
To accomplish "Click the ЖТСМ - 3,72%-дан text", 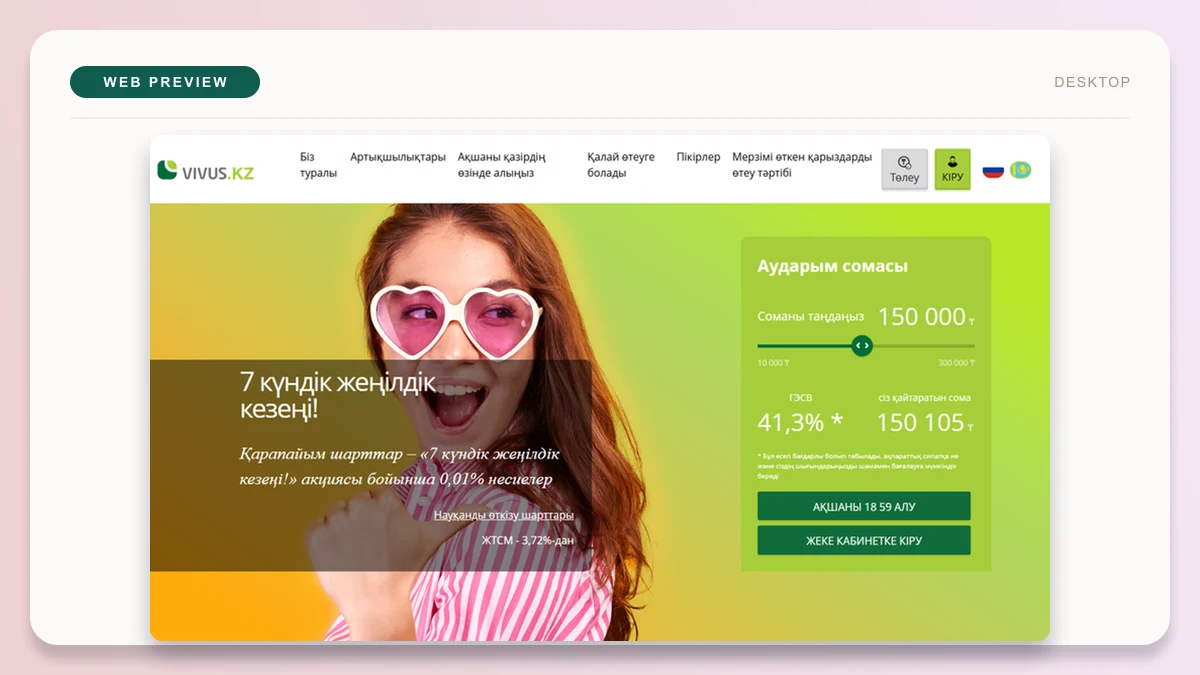I will pyautogui.click(x=528, y=541).
